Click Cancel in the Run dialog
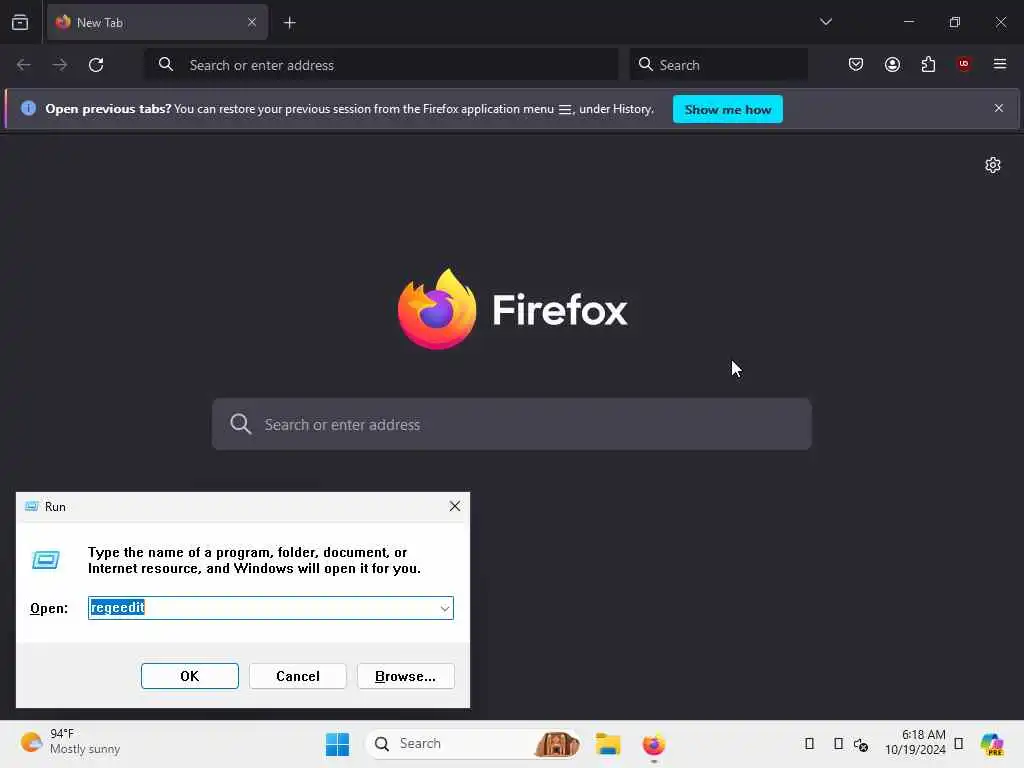Viewport: 1024px width, 768px height. click(x=298, y=676)
